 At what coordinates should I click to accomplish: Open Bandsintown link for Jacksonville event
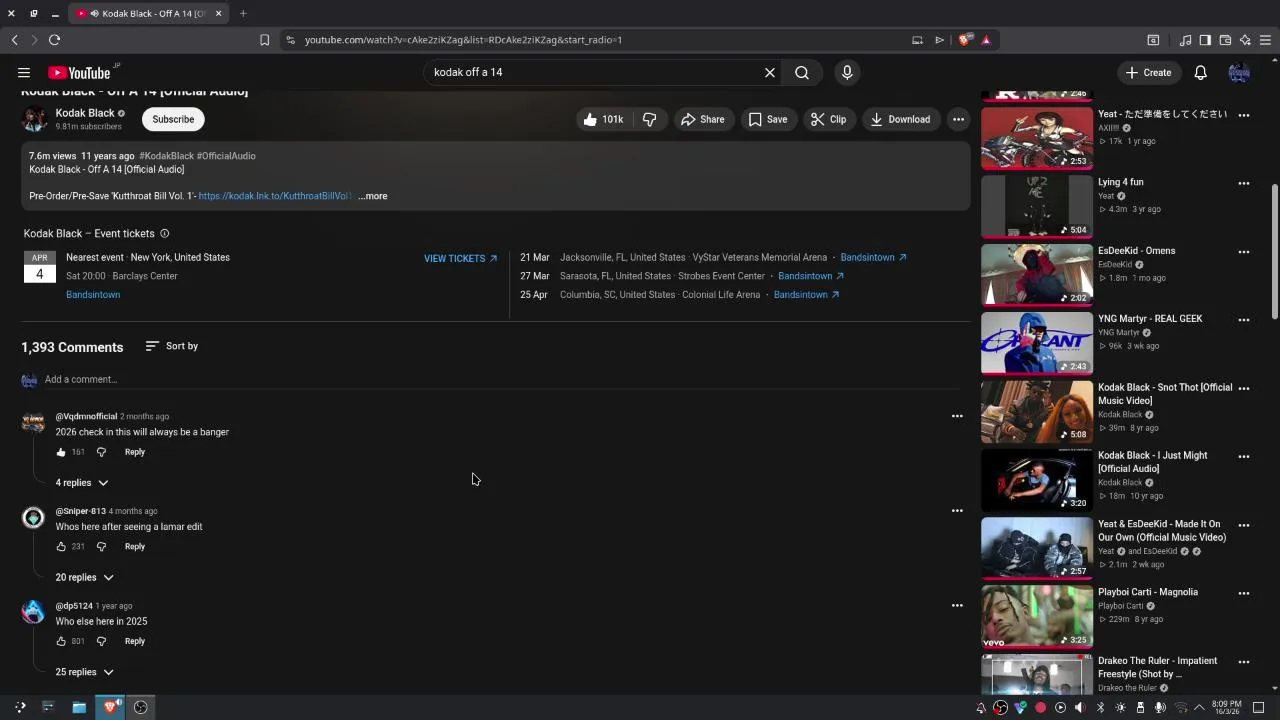[x=873, y=257]
